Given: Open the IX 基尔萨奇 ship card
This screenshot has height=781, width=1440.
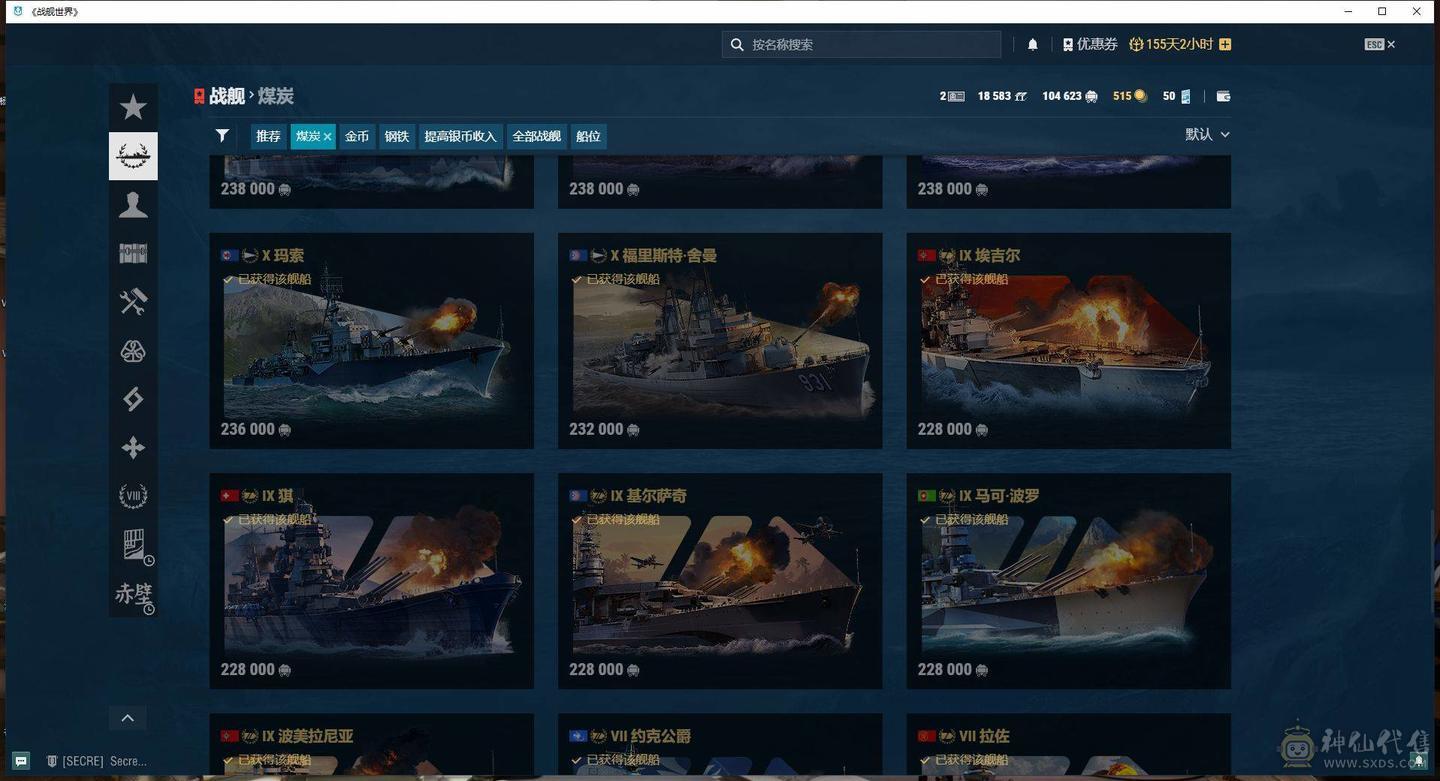Looking at the screenshot, I should pos(720,581).
